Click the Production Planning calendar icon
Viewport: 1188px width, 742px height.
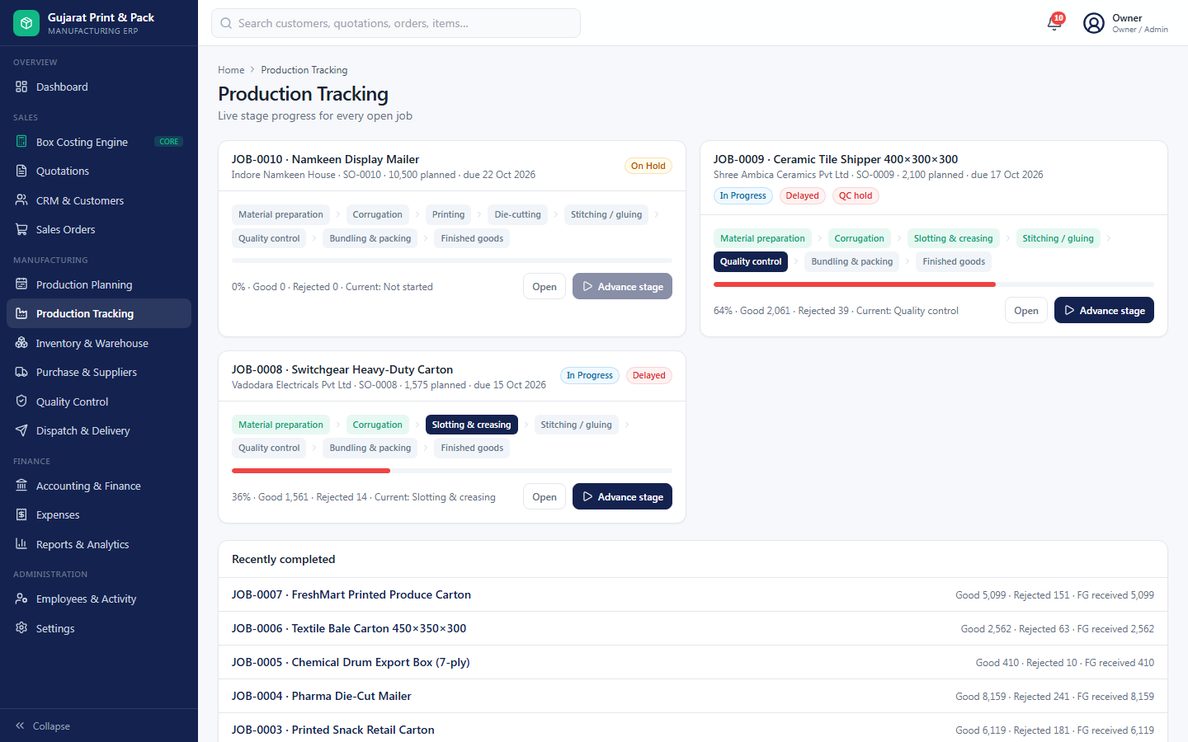tap(21, 284)
